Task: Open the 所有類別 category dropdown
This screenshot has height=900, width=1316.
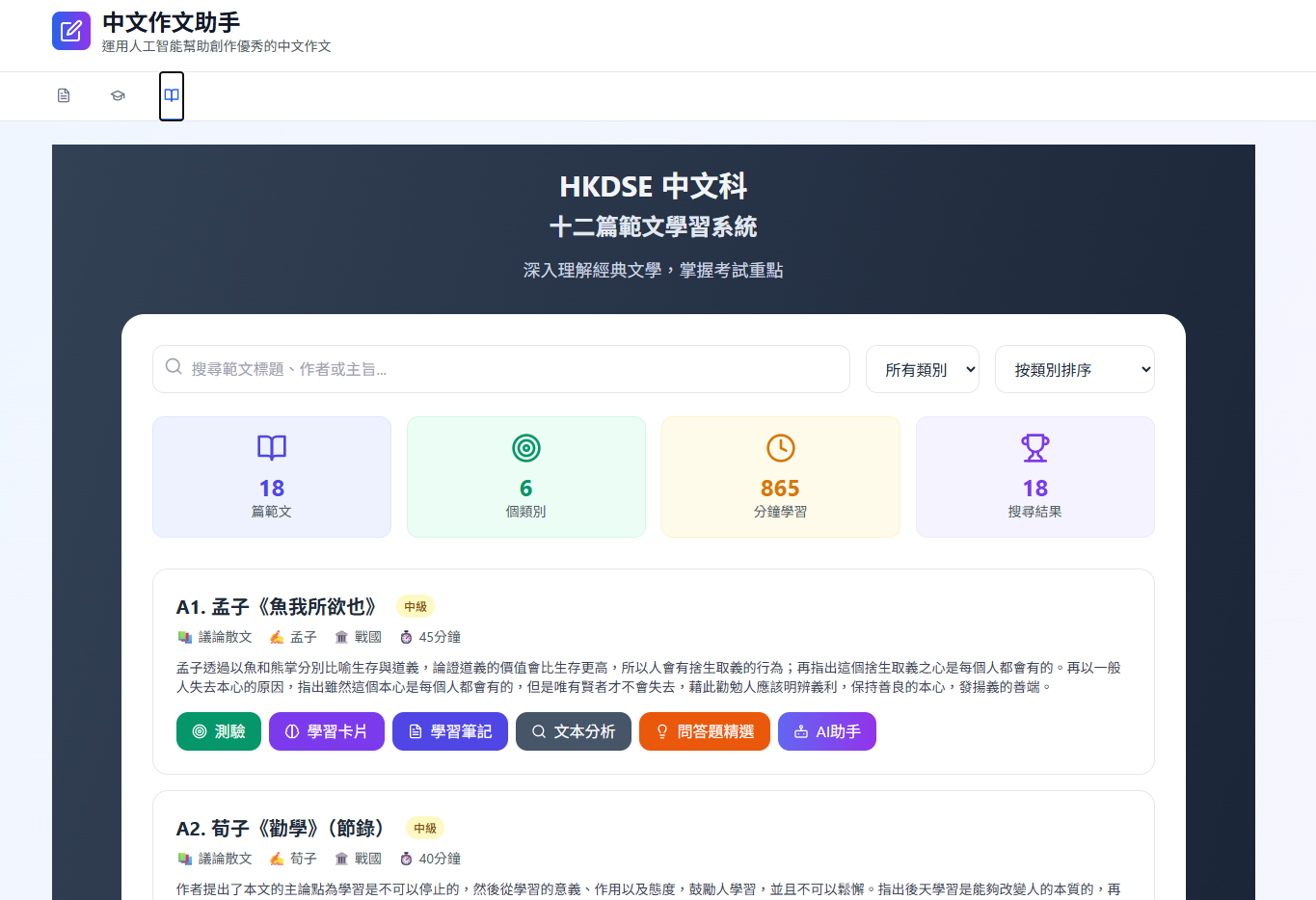Action: click(x=923, y=369)
